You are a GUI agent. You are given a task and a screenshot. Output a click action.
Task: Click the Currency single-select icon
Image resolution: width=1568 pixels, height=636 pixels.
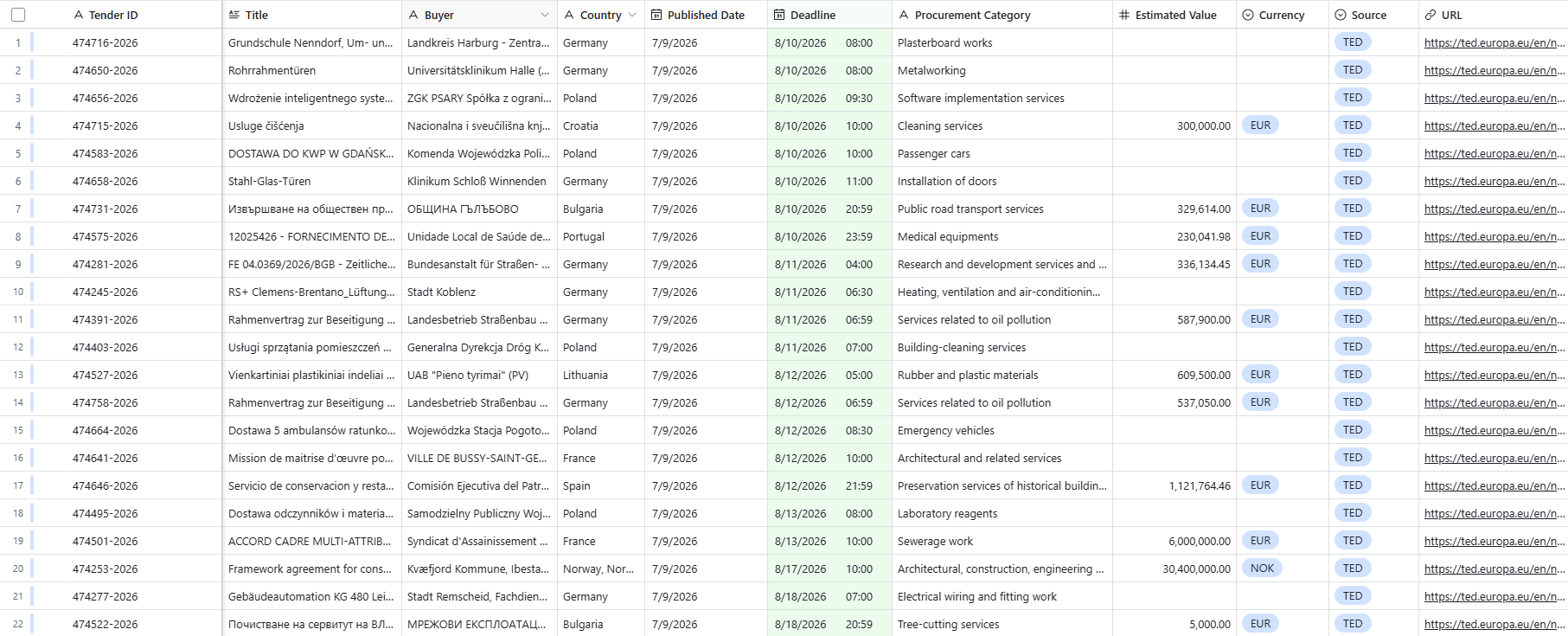(1248, 15)
